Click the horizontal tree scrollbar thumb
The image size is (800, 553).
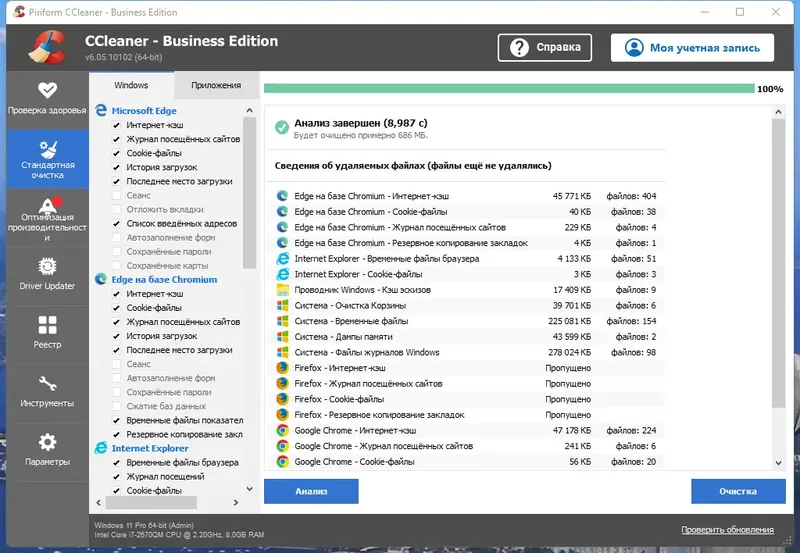pos(151,502)
